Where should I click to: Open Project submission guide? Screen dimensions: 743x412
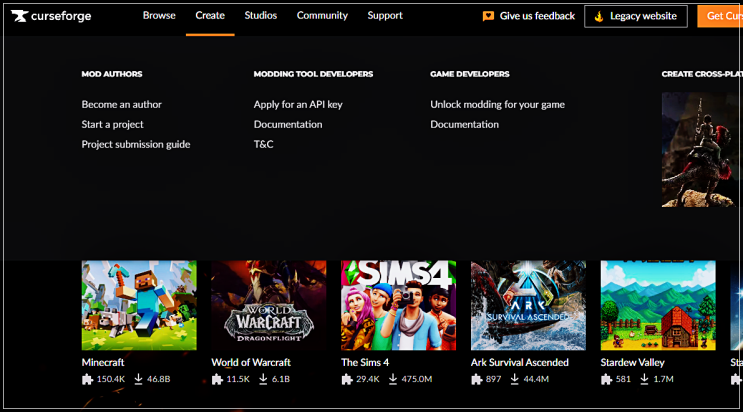136,144
